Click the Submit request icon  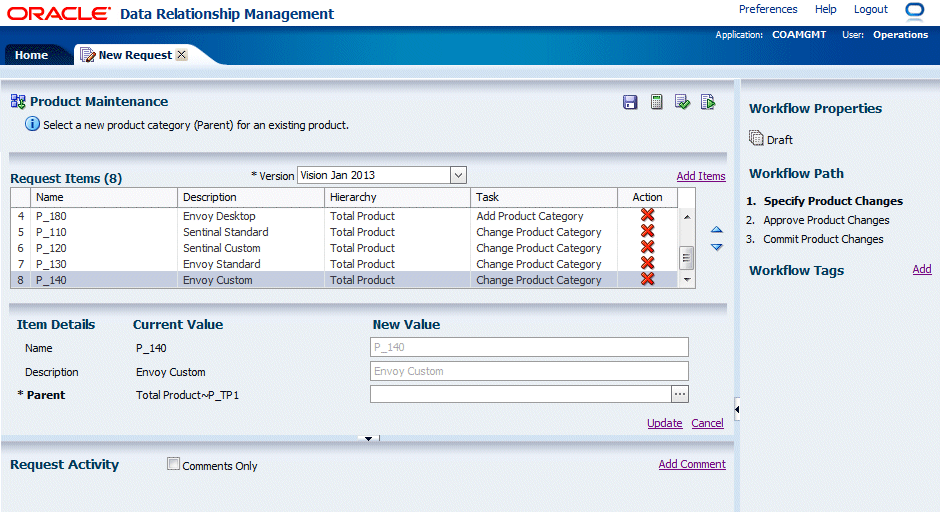click(x=708, y=102)
